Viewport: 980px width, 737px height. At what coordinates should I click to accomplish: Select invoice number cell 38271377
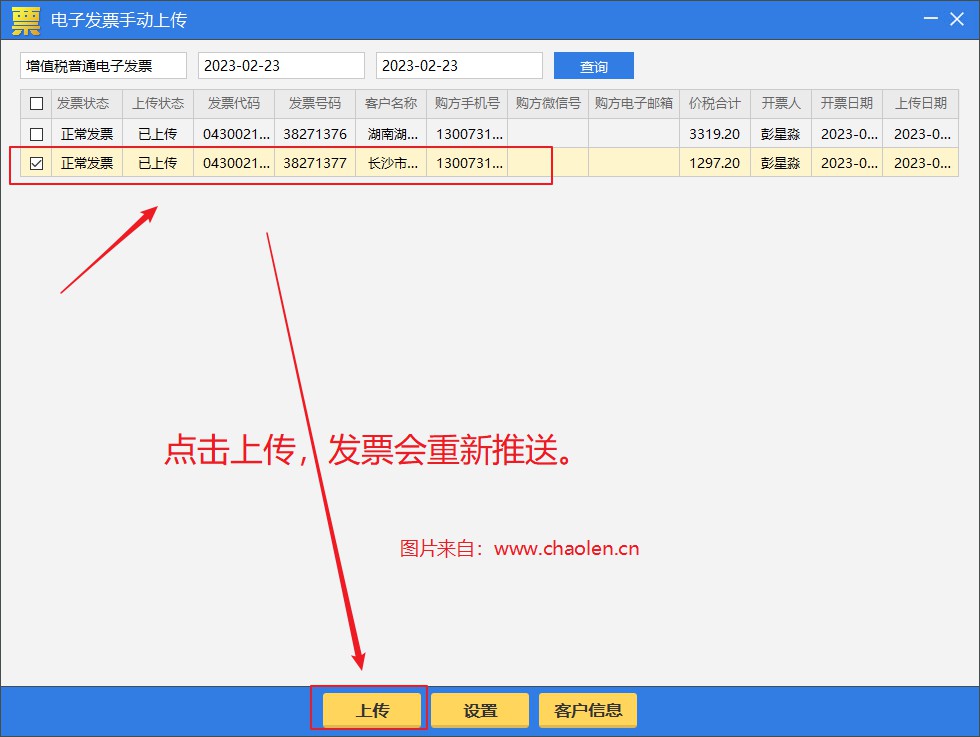coord(315,163)
